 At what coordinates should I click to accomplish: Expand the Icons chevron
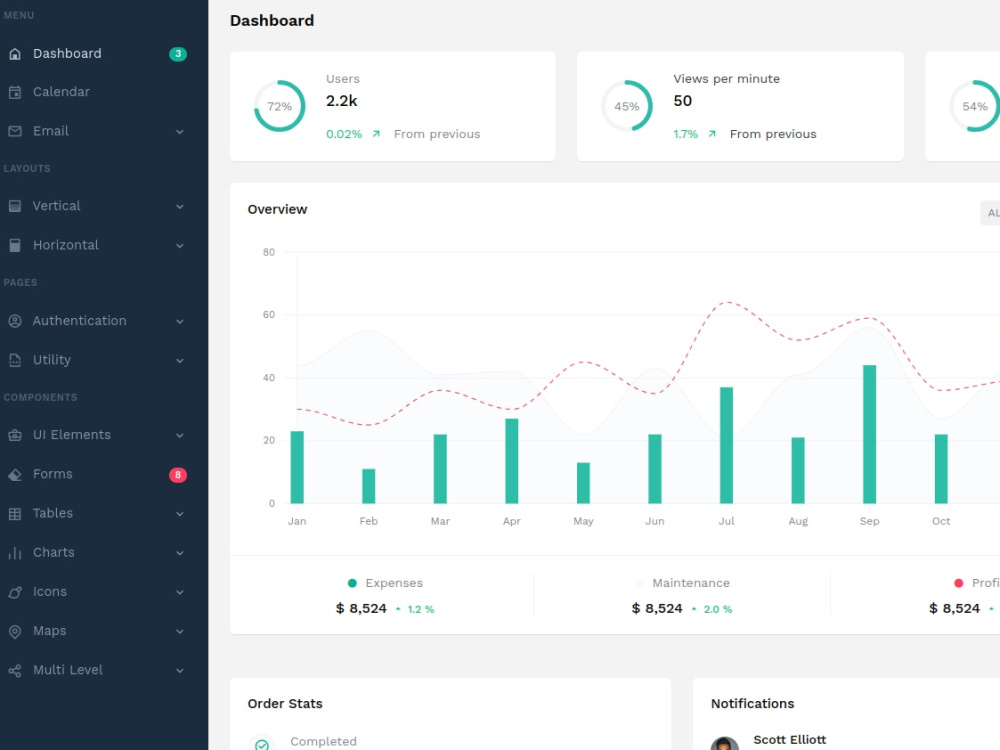180,593
